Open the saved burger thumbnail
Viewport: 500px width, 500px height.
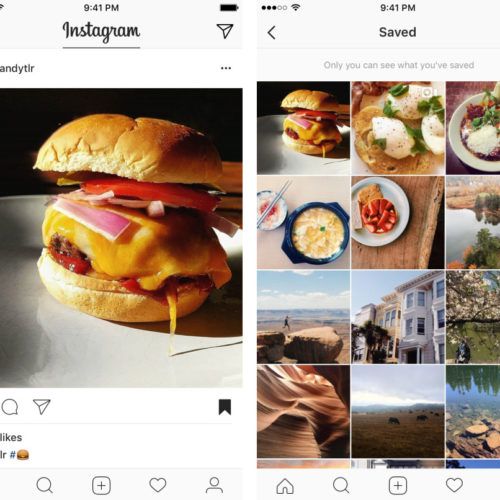303,128
